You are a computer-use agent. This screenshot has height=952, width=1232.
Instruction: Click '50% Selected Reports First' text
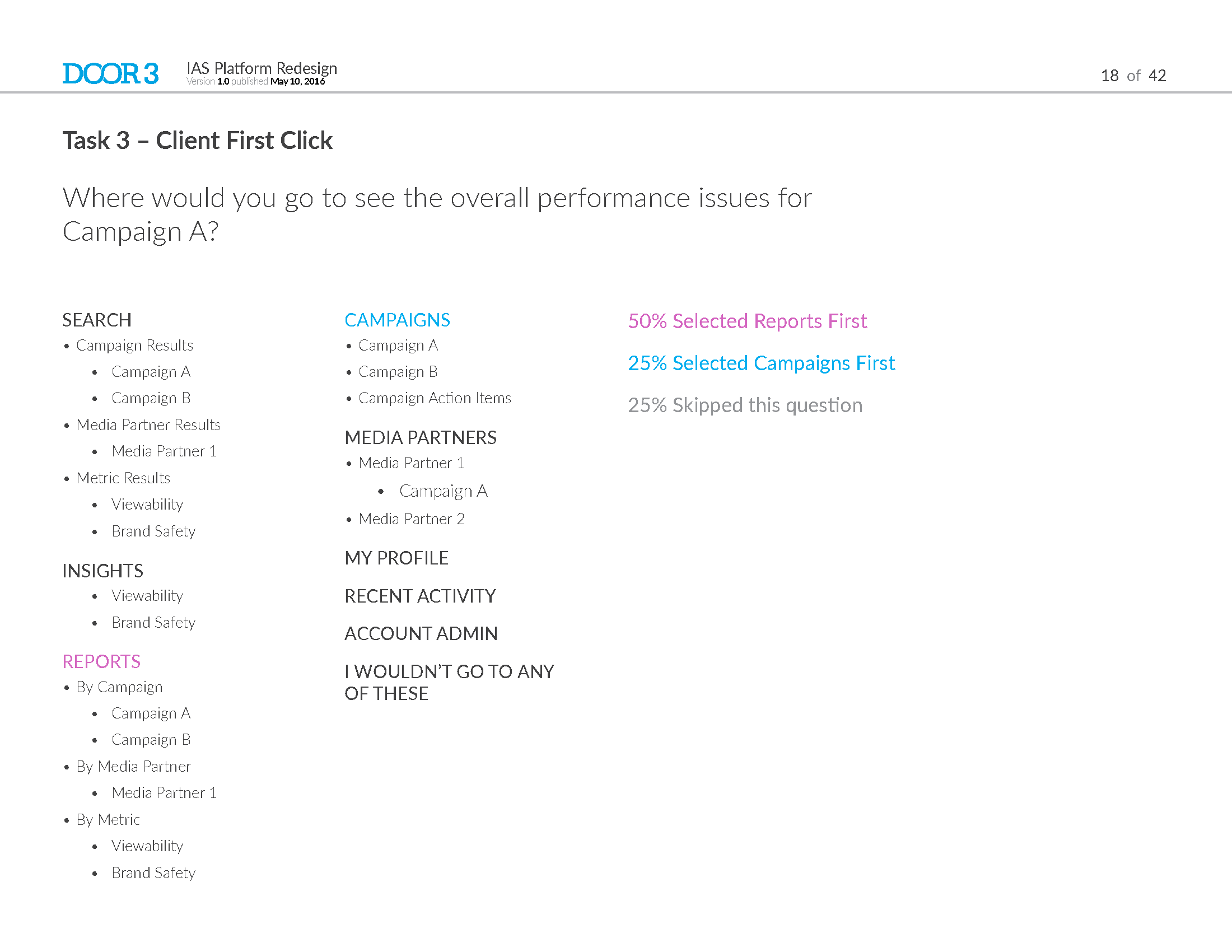[748, 321]
